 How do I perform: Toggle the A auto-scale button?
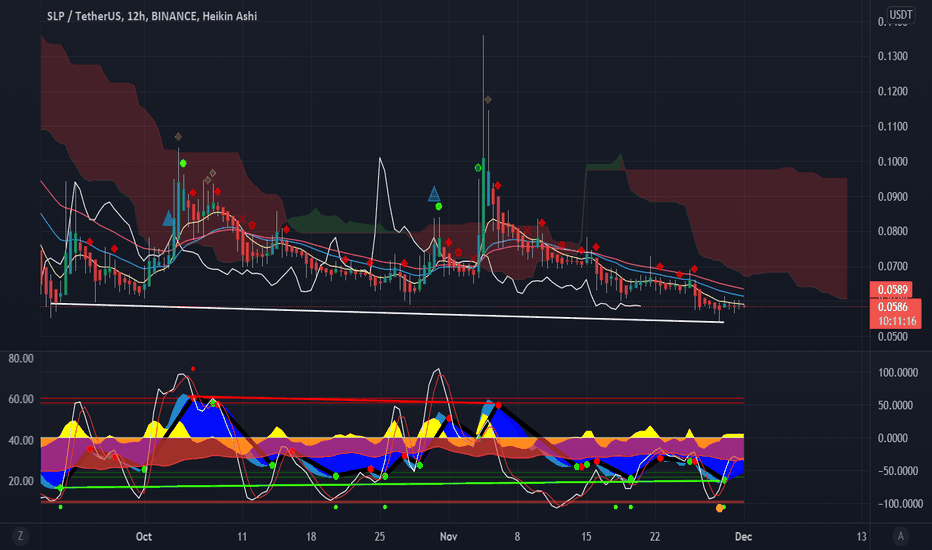tap(900, 536)
